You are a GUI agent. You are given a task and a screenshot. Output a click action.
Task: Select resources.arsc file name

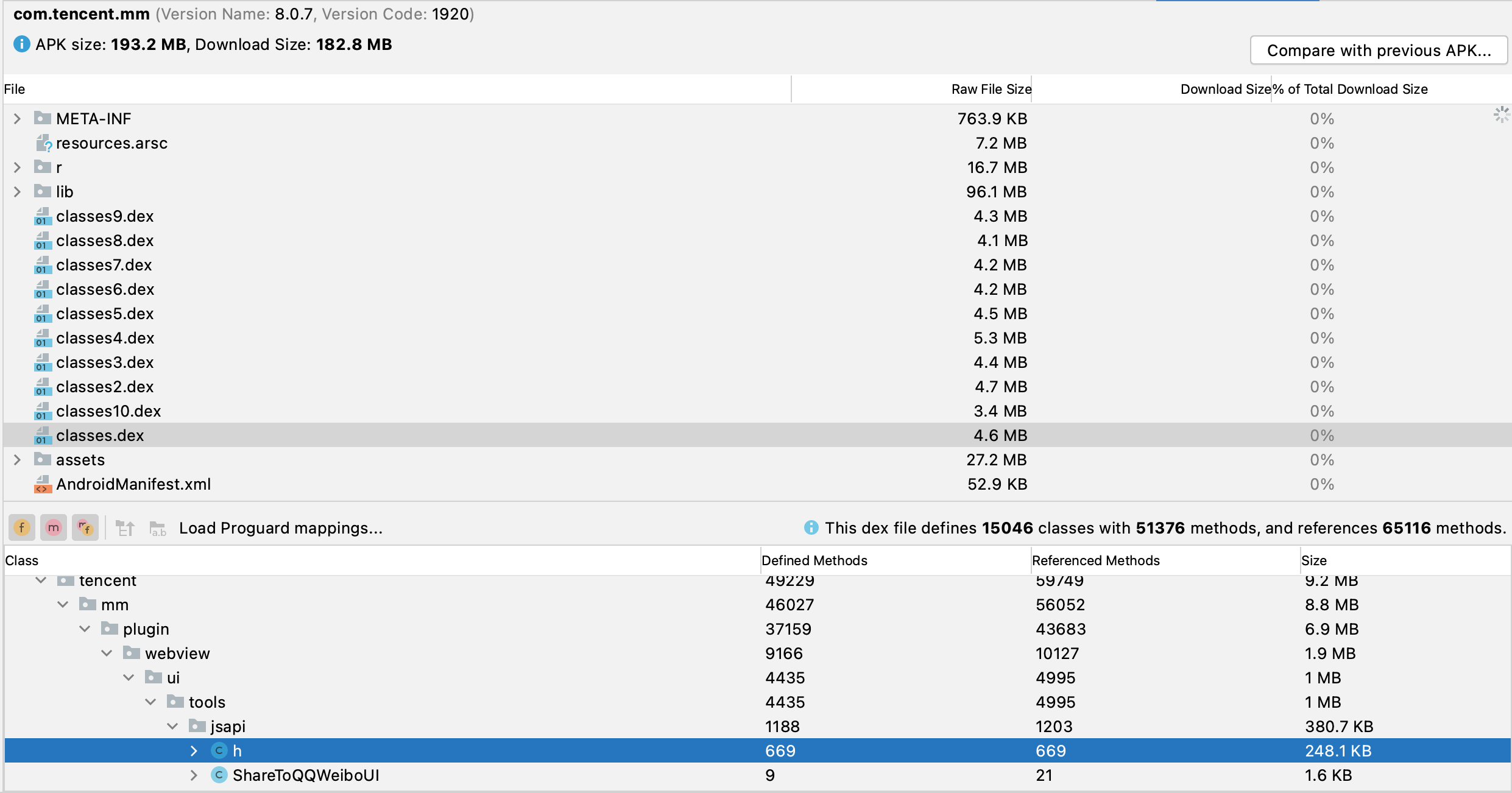111,143
